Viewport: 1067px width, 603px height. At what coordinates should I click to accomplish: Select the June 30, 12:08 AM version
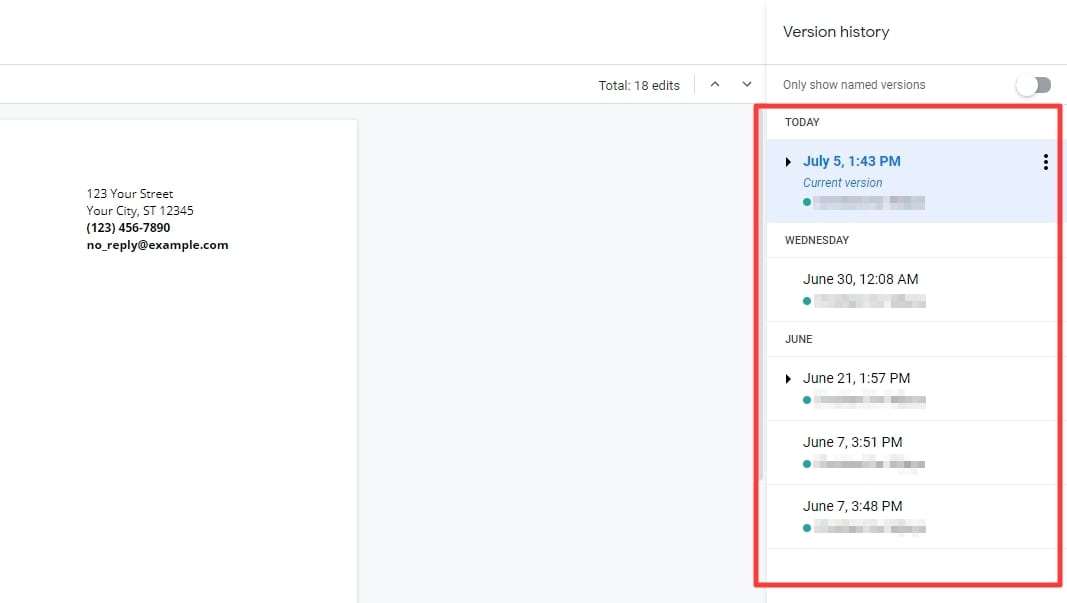pyautogui.click(x=861, y=279)
